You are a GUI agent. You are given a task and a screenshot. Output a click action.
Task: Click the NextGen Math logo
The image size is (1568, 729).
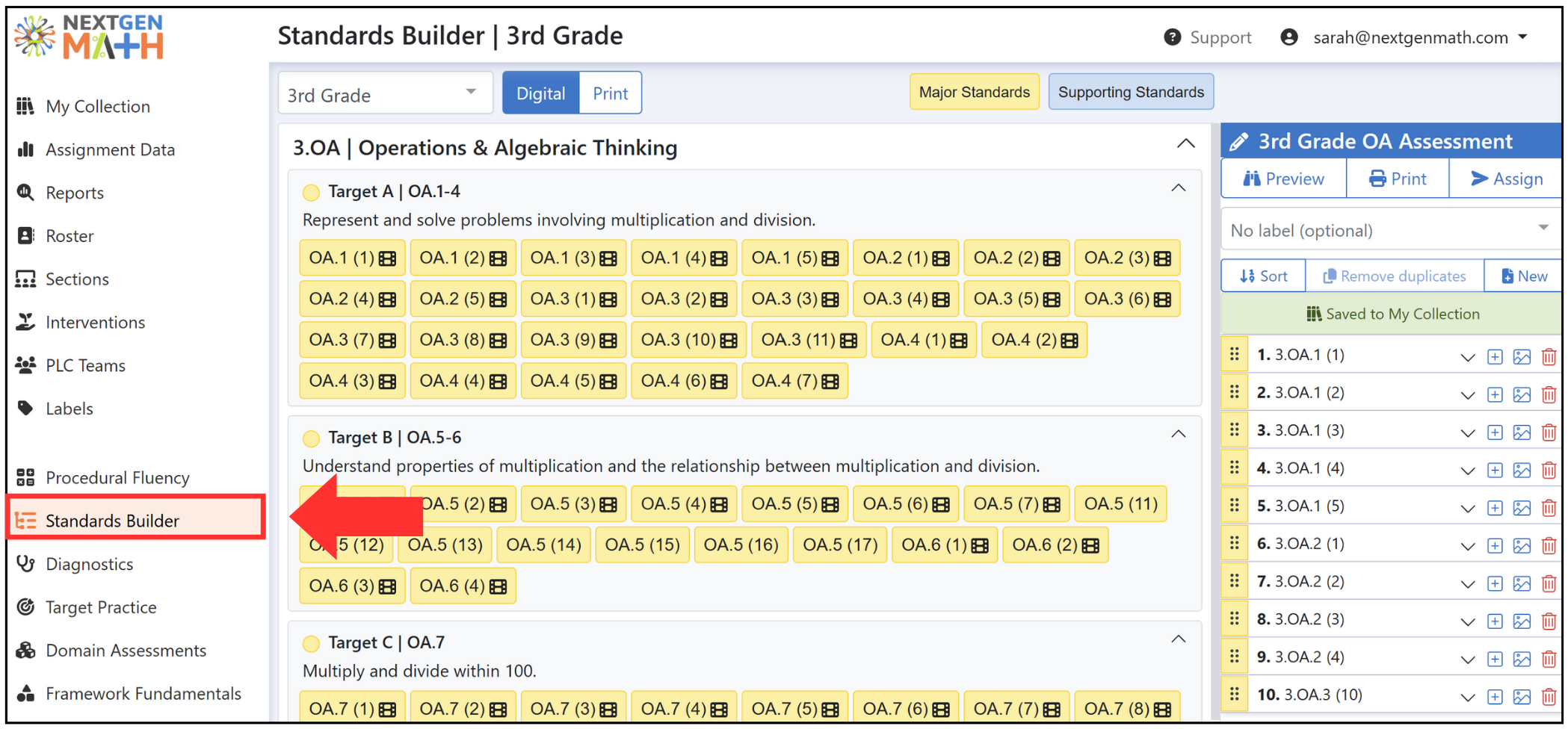pyautogui.click(x=90, y=36)
